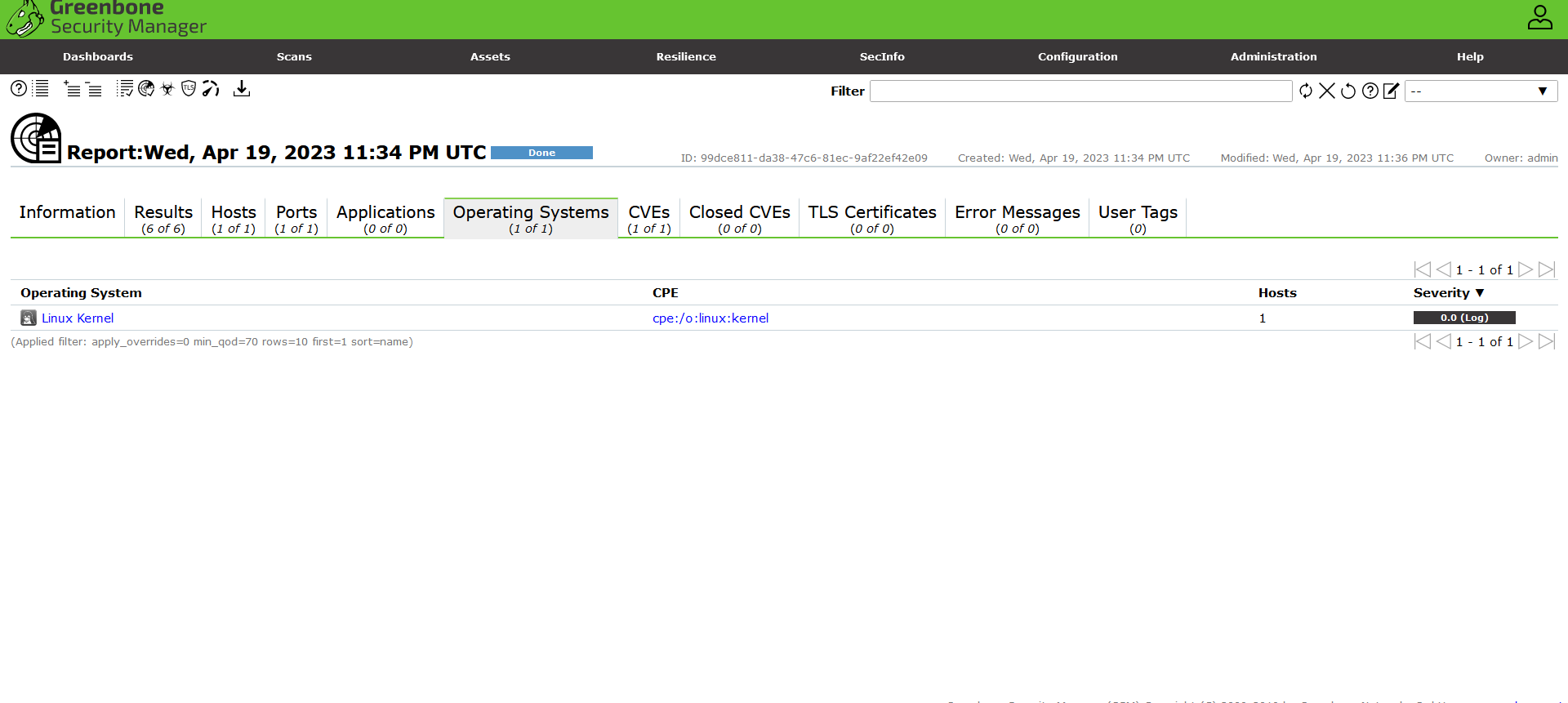Image resolution: width=1568 pixels, height=703 pixels.
Task: Go to previous page in top pagination
Action: (x=1443, y=269)
